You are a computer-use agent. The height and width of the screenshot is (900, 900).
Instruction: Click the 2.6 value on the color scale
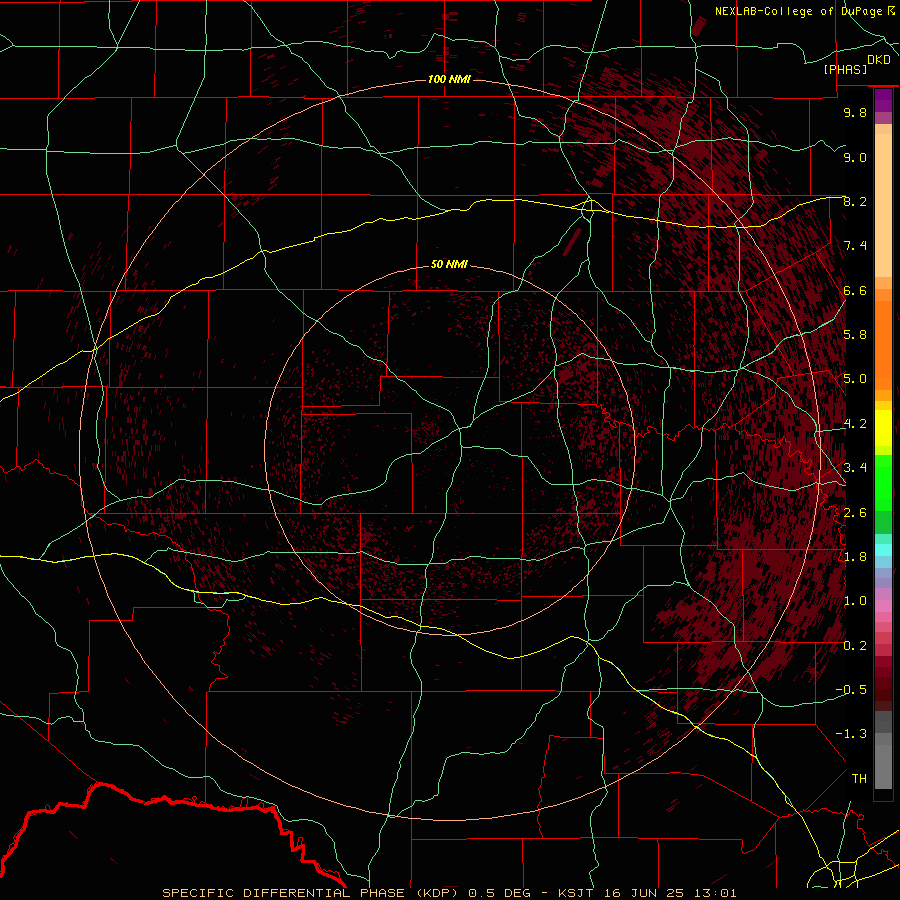855,513
